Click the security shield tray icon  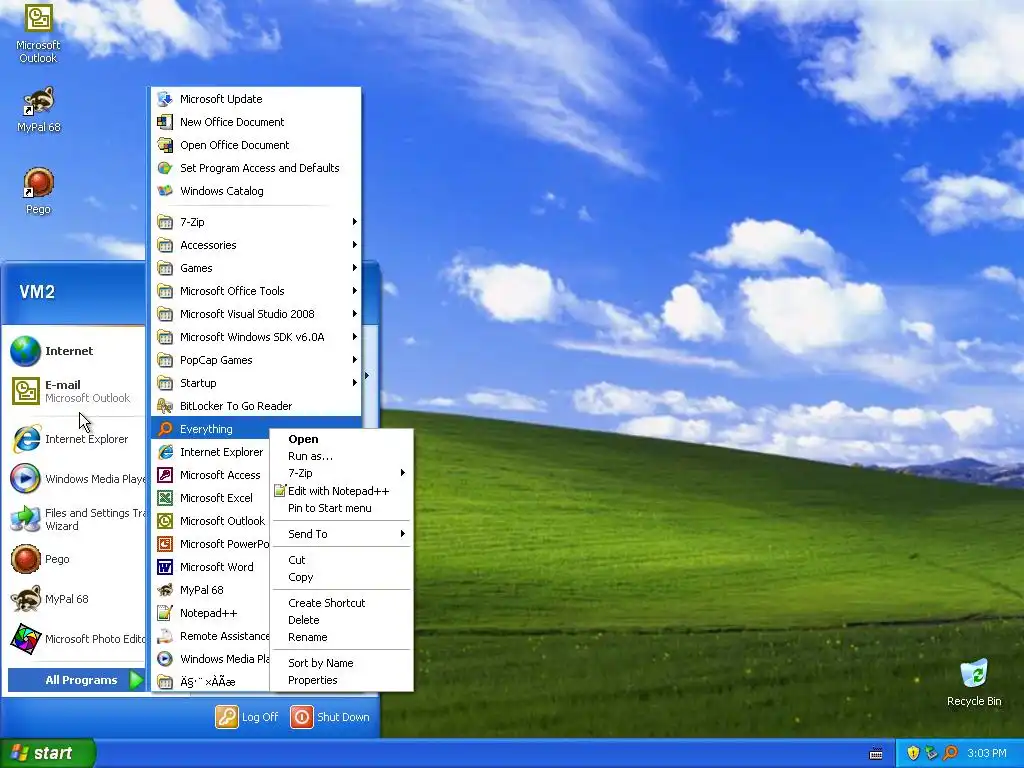(913, 753)
